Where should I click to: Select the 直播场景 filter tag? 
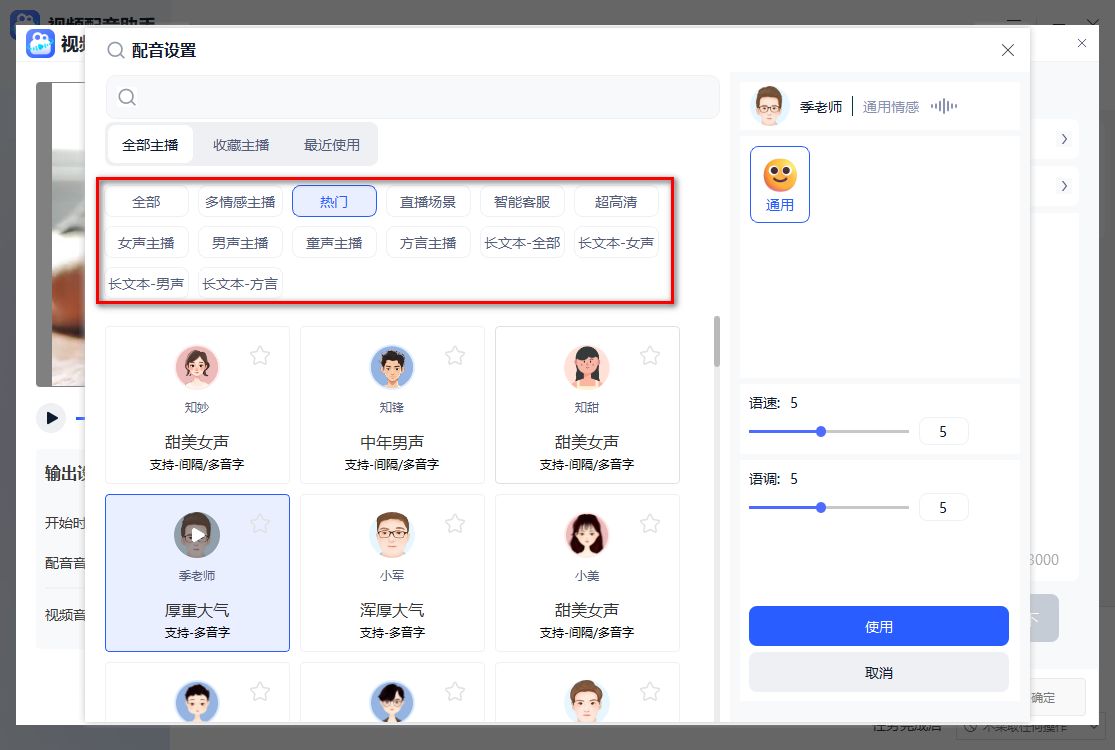[x=428, y=202]
